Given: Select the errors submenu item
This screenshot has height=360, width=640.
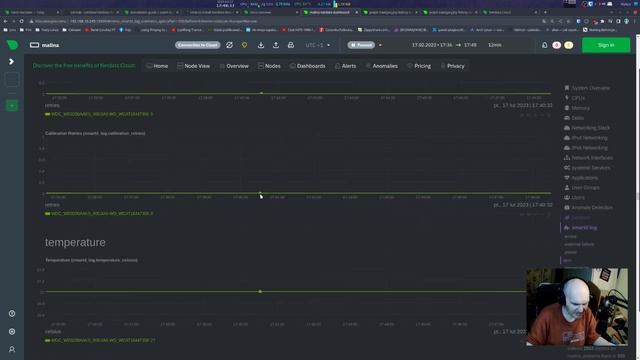Looking at the screenshot, I should click(x=570, y=236).
